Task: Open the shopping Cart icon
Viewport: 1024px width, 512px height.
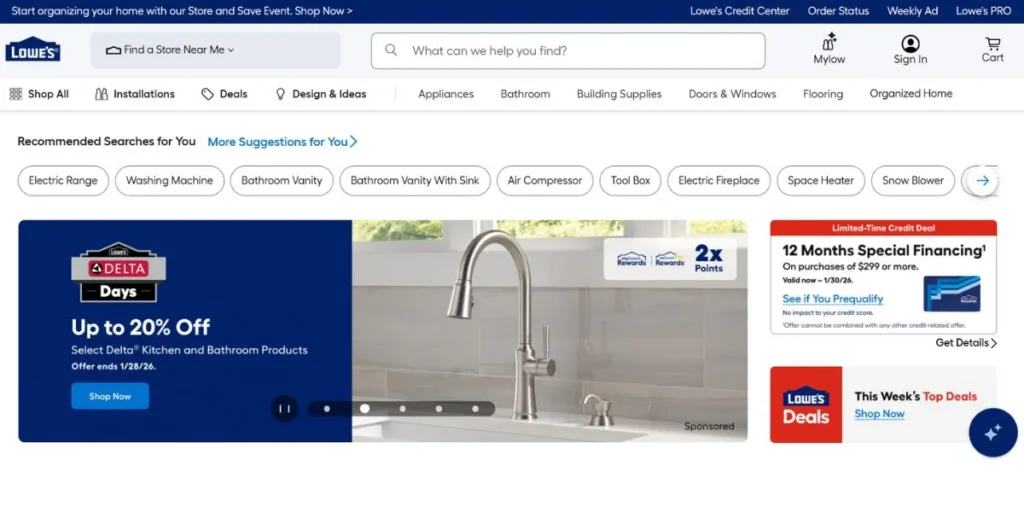Action: pos(992,44)
